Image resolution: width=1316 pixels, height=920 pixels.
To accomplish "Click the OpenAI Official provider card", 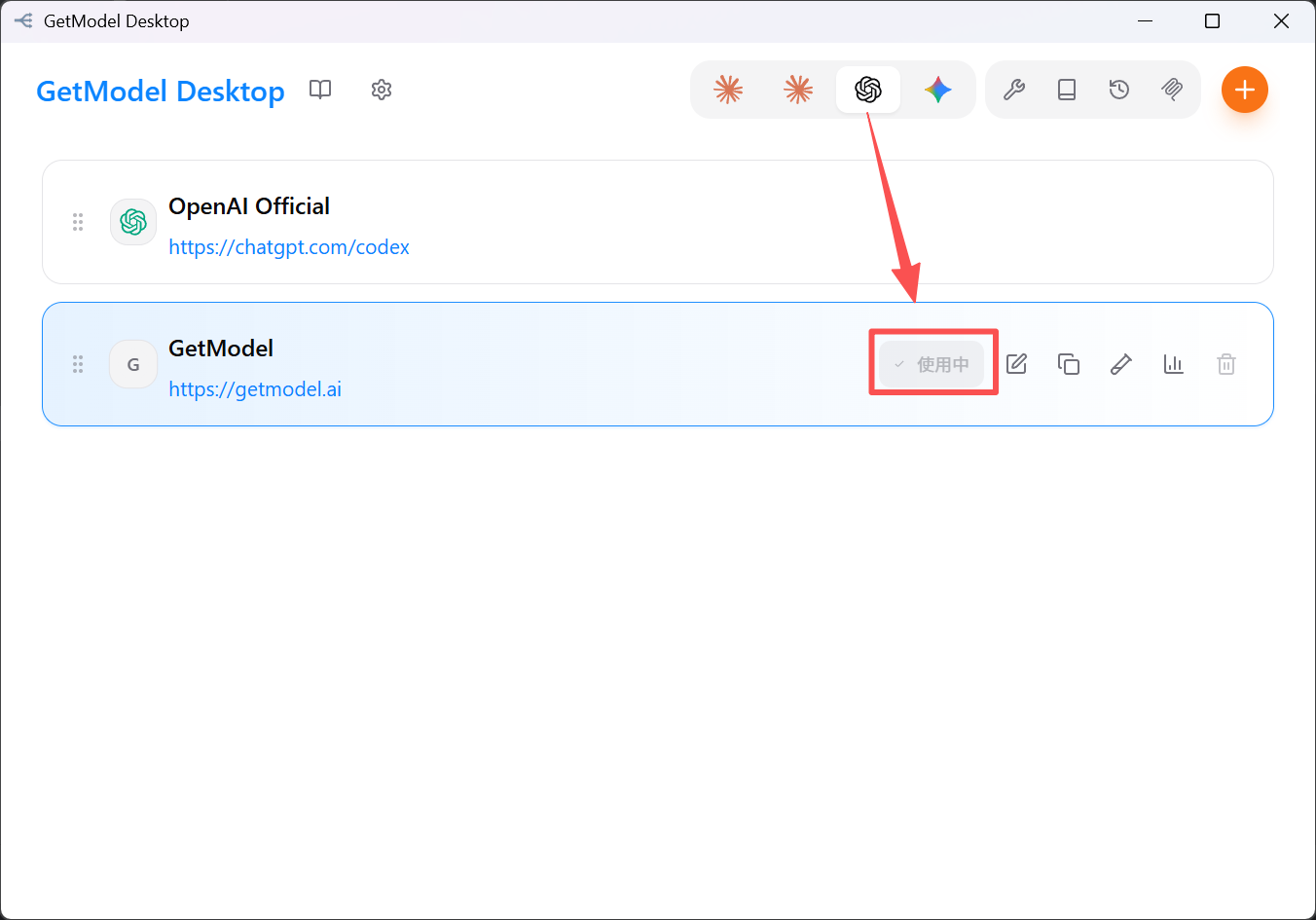I will [658, 222].
